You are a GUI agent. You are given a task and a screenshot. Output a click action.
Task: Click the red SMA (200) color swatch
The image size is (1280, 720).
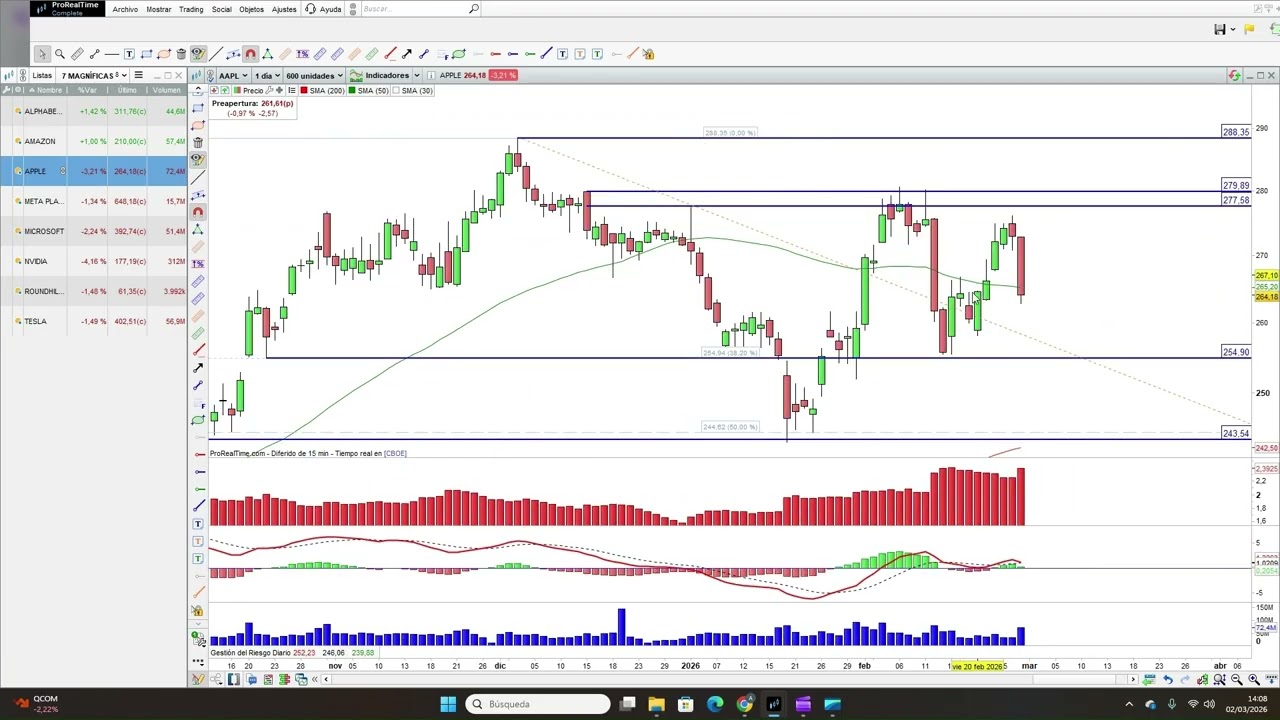tap(304, 91)
